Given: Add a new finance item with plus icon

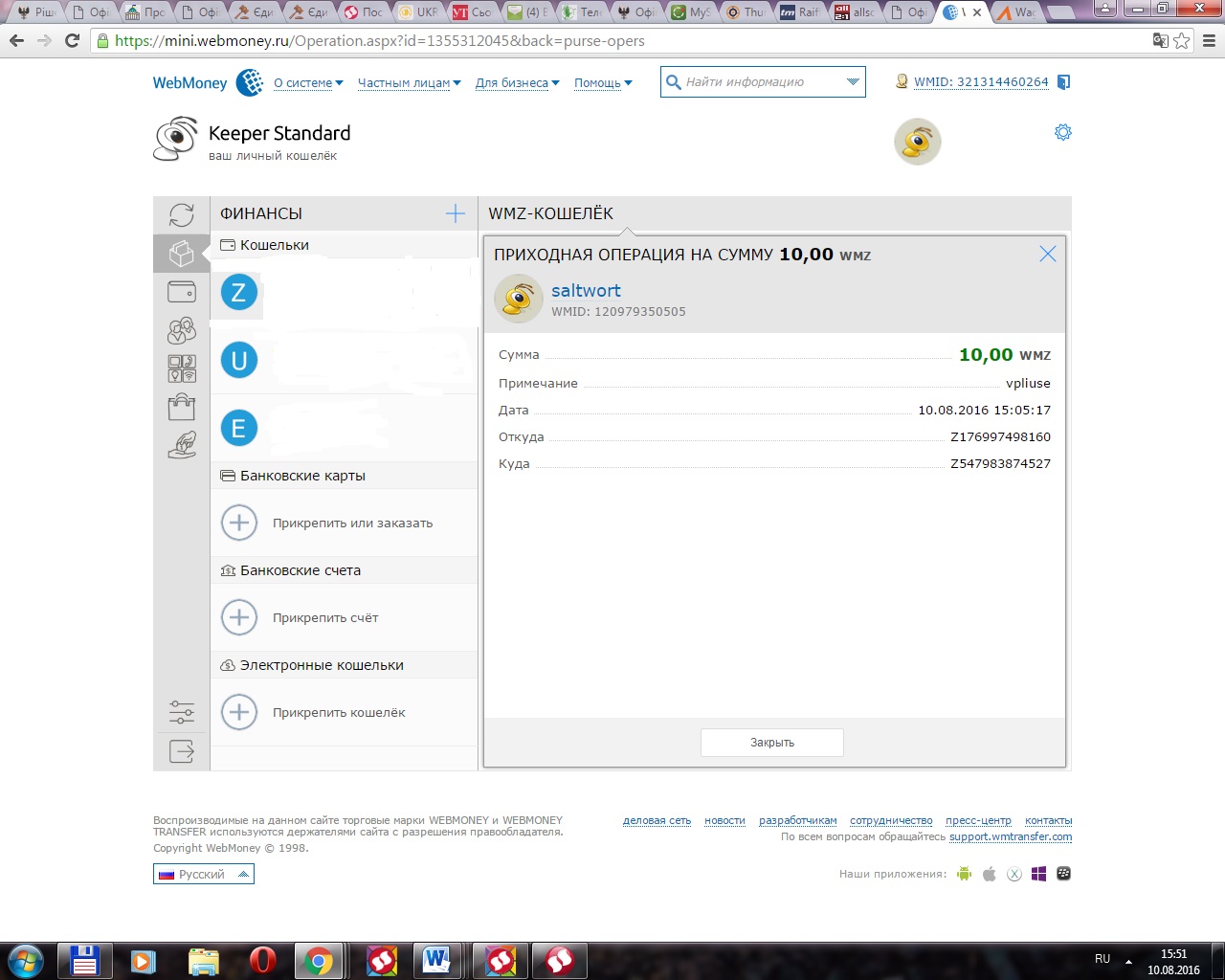Looking at the screenshot, I should [x=456, y=213].
